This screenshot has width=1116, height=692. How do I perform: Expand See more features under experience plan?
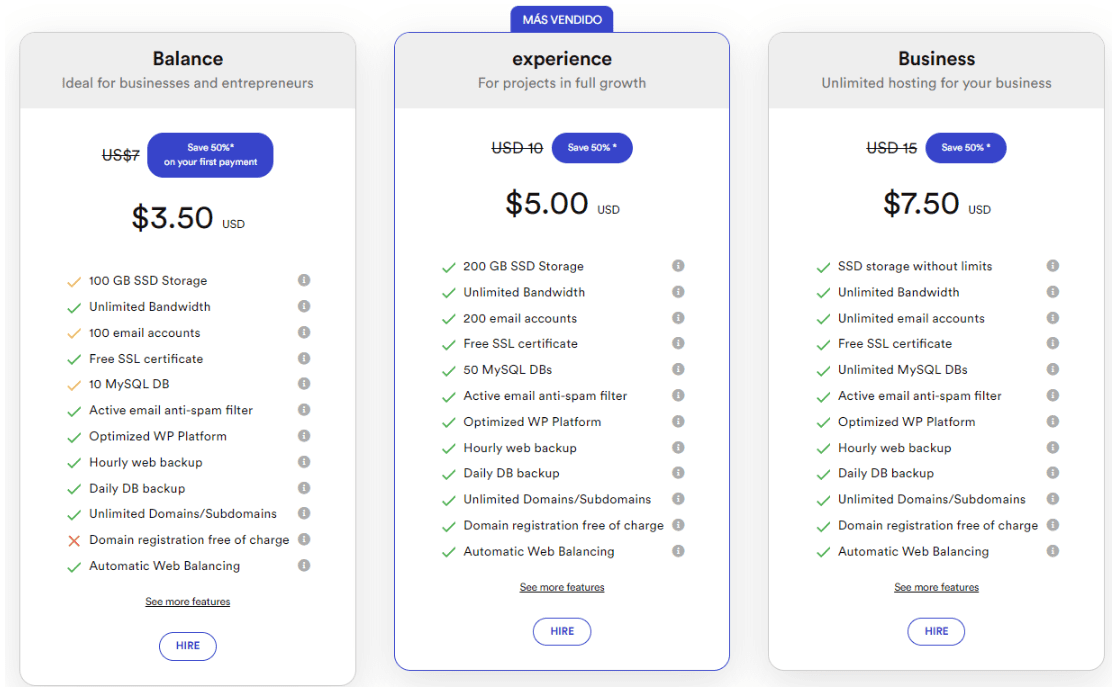[562, 587]
